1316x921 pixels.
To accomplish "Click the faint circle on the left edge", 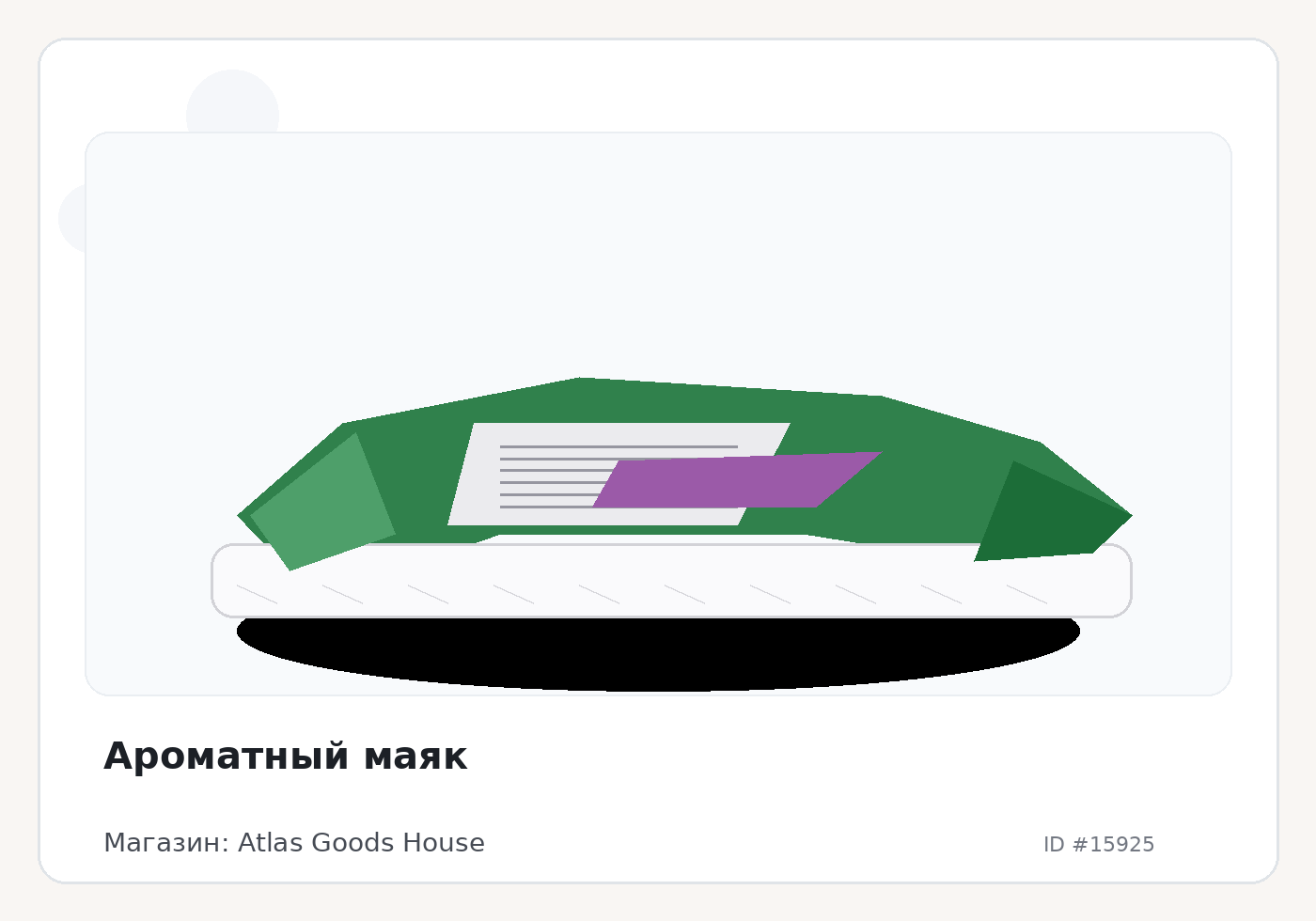I will 72,218.
